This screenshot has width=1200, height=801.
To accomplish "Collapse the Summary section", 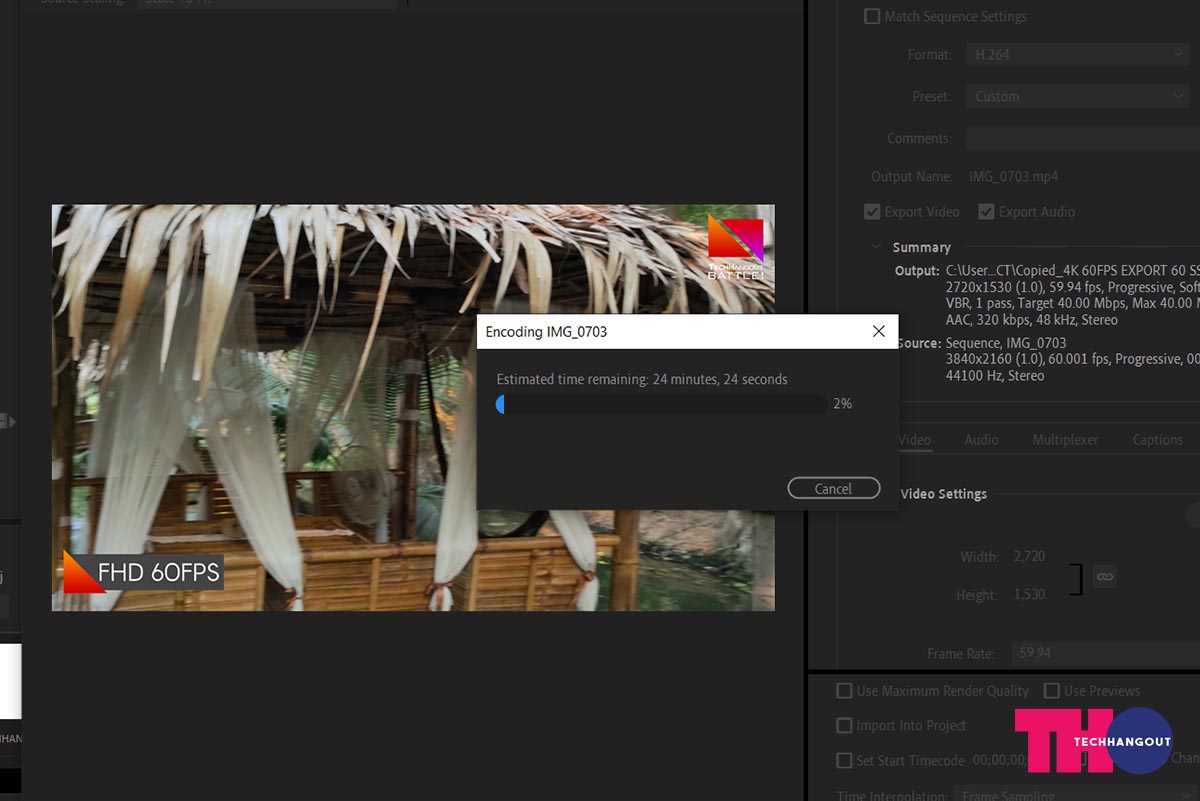I will pos(877,247).
